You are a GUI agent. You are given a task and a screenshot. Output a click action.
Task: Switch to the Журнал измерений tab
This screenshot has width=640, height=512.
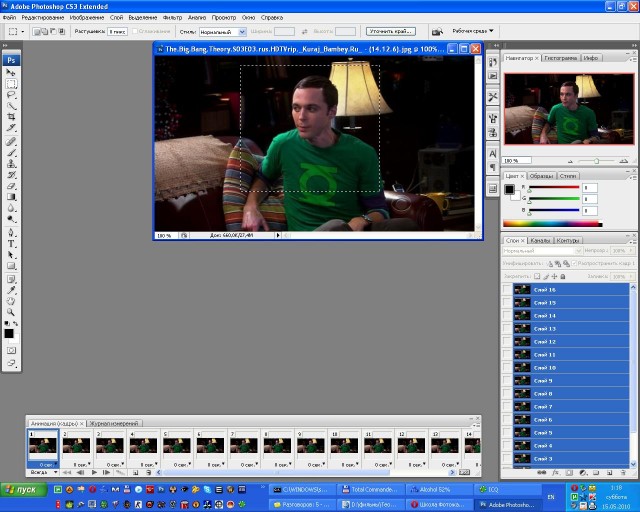click(x=113, y=423)
